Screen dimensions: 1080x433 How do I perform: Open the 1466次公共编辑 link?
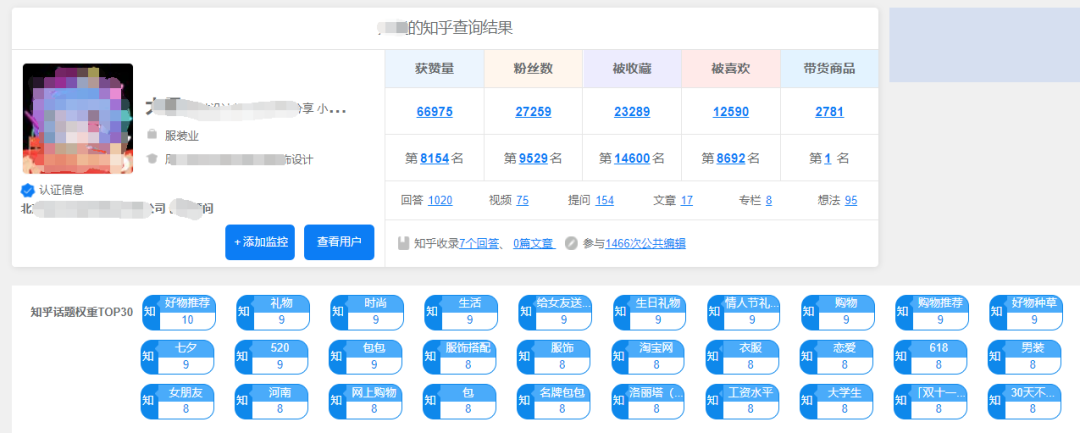pos(645,243)
